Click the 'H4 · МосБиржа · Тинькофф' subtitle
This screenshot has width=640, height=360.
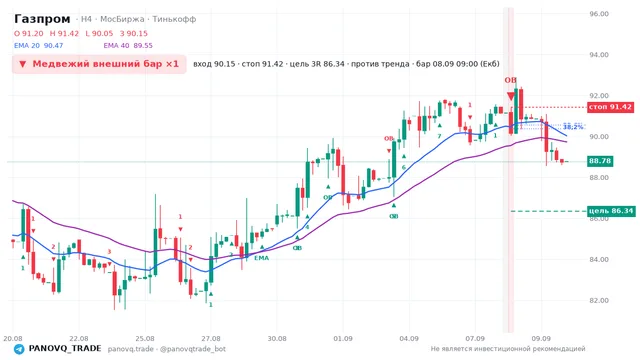click(x=138, y=19)
